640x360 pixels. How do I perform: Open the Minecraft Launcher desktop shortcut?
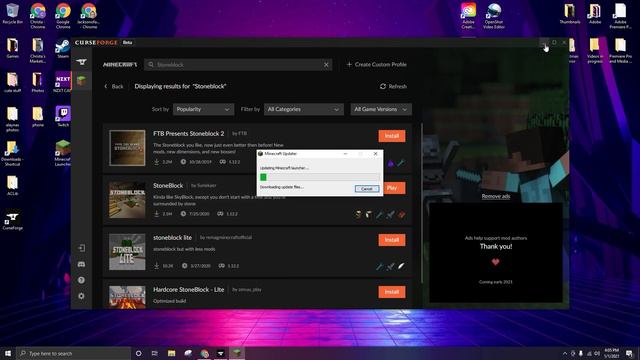coord(62,153)
